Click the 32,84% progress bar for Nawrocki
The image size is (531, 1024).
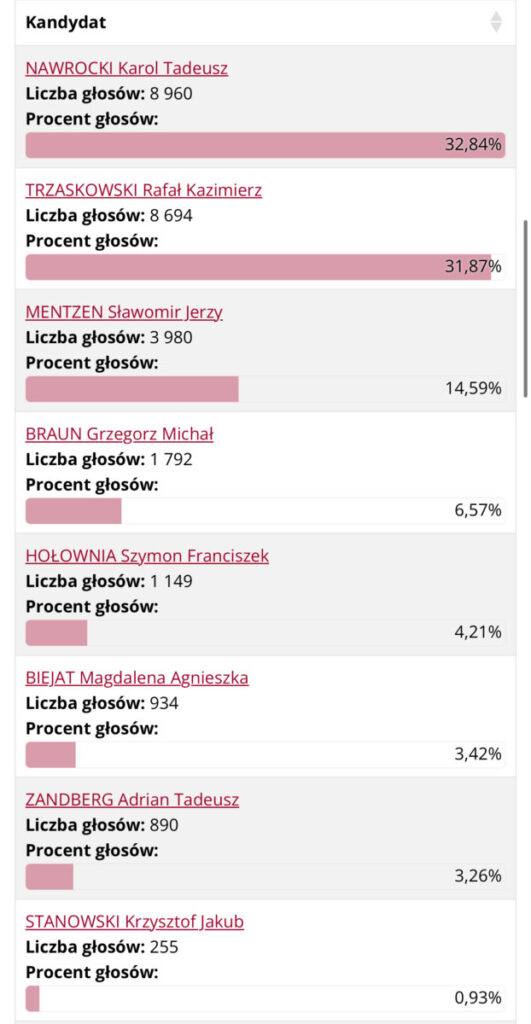click(x=265, y=145)
